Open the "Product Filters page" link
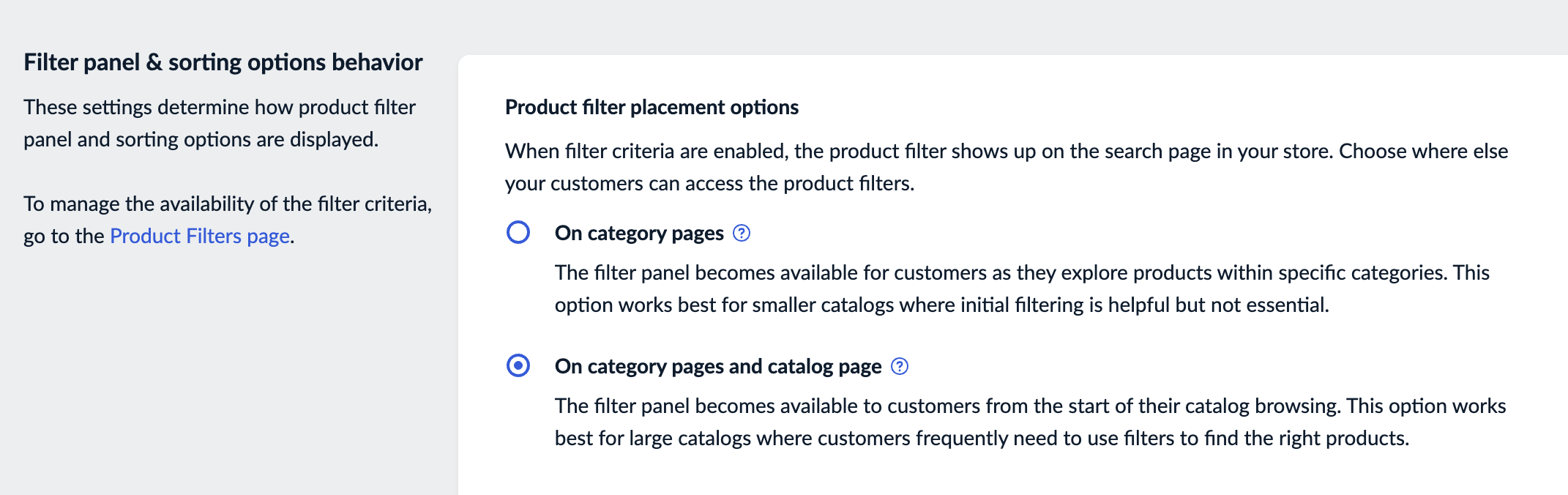 199,236
